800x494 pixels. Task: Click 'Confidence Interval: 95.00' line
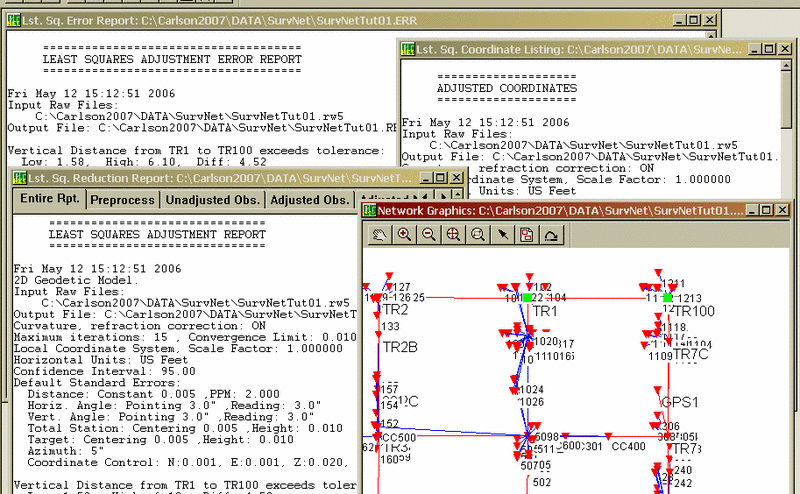pos(105,372)
